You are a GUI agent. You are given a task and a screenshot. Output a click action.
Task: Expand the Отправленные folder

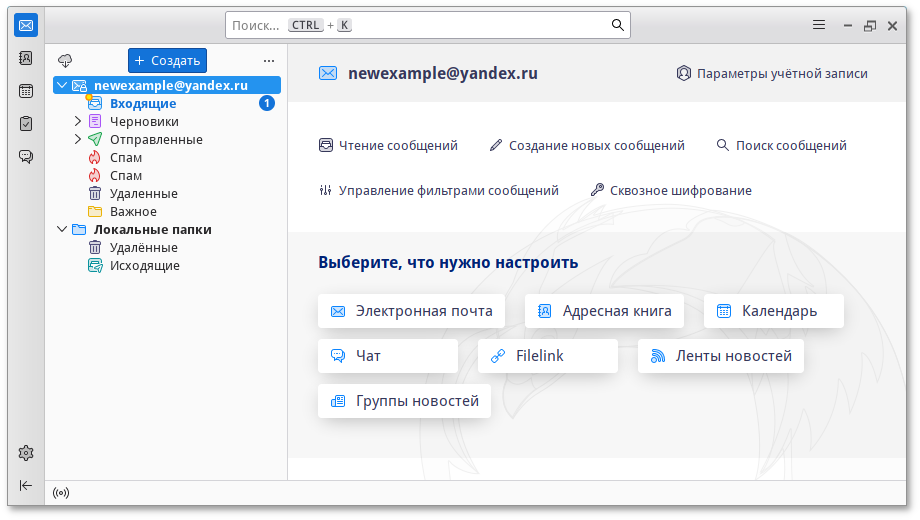pos(77,140)
